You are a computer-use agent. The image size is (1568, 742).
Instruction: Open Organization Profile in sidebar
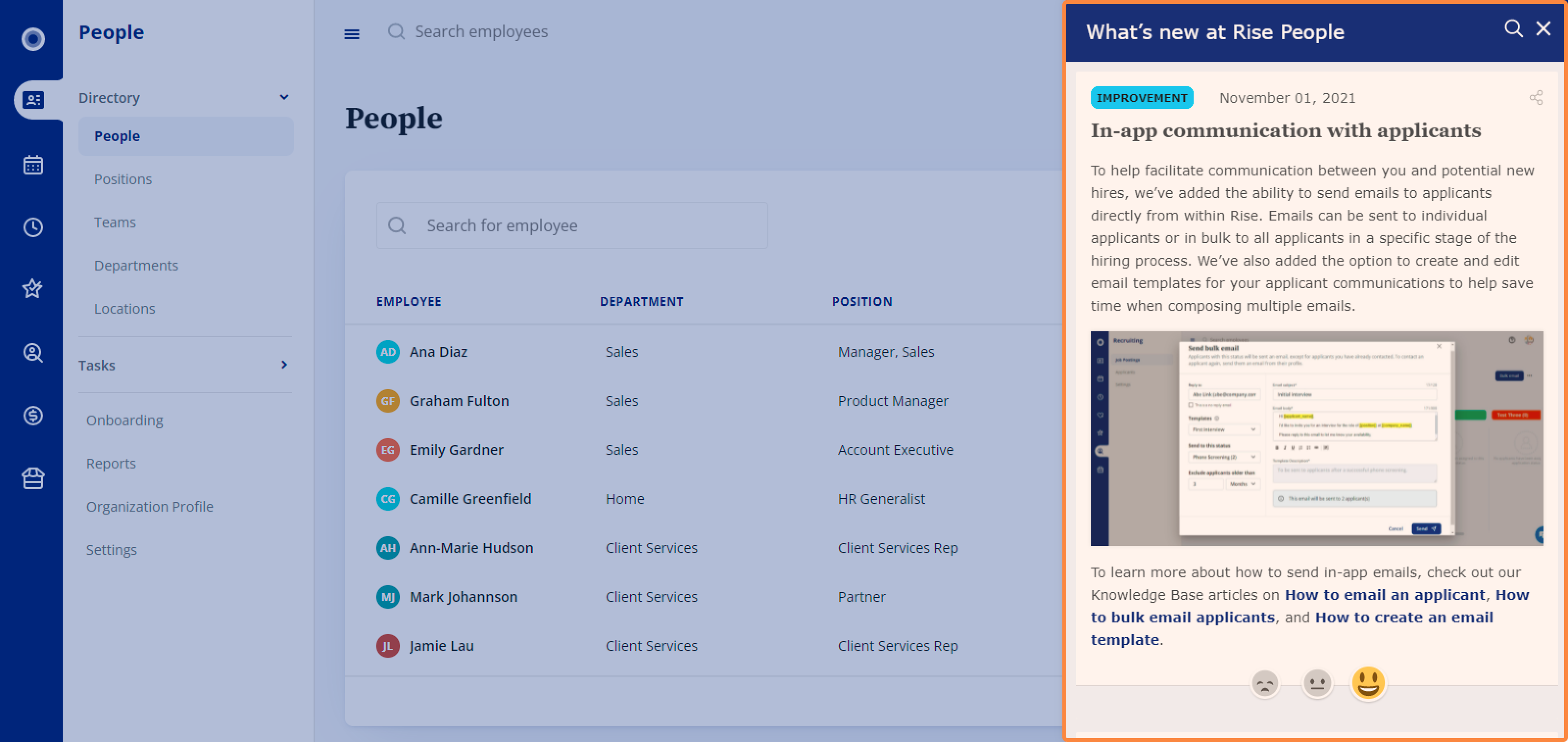click(149, 506)
